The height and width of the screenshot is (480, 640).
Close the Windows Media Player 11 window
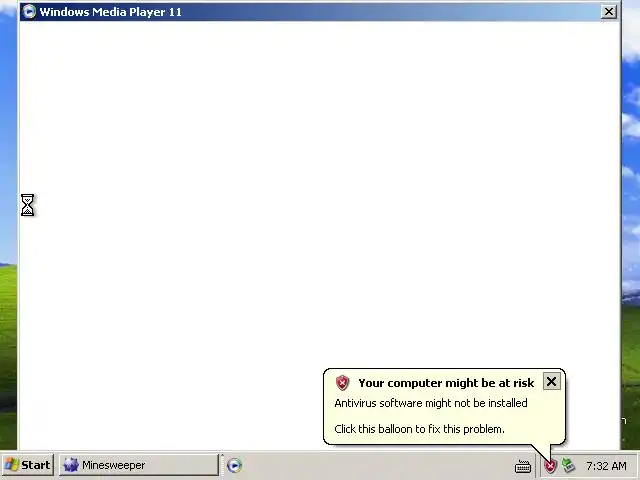click(609, 12)
